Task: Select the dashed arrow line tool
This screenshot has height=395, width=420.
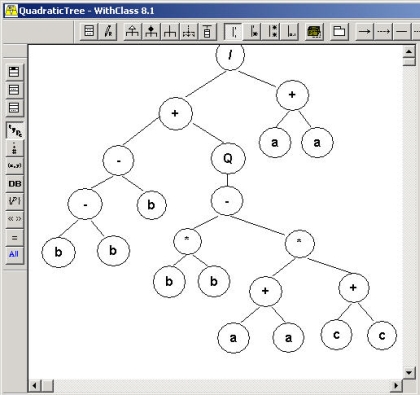Action: tap(383, 32)
